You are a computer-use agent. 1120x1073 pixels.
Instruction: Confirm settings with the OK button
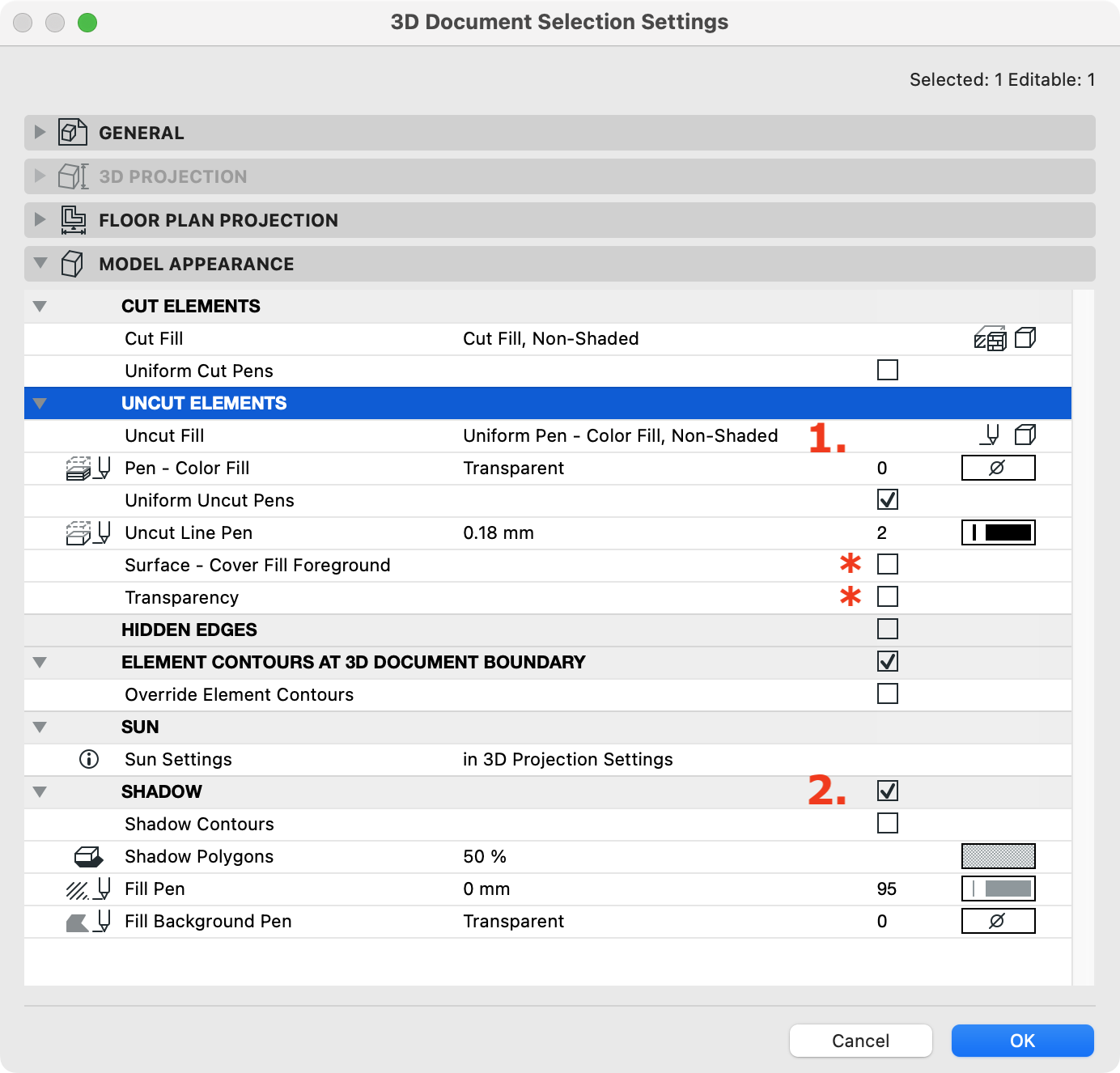coord(1023,1041)
